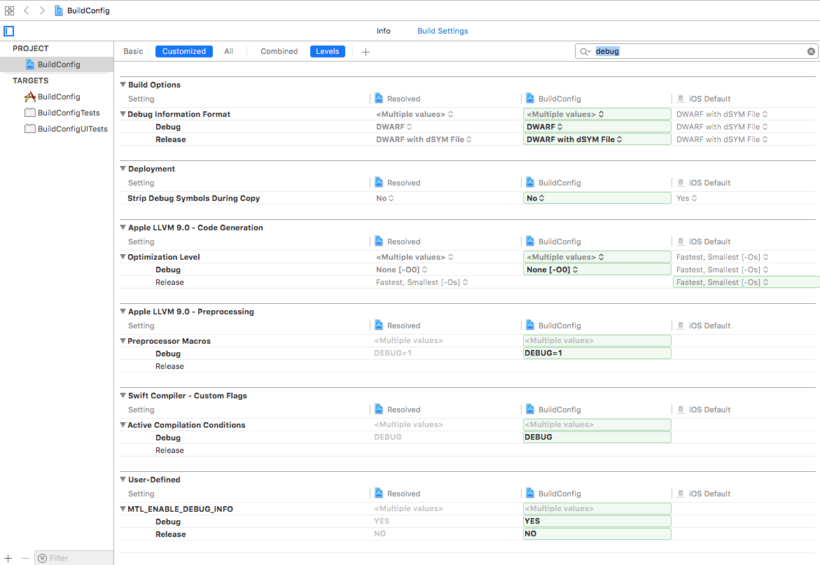Select the Release row under Preprocessor Macros
The width and height of the screenshot is (820, 565).
click(x=467, y=366)
